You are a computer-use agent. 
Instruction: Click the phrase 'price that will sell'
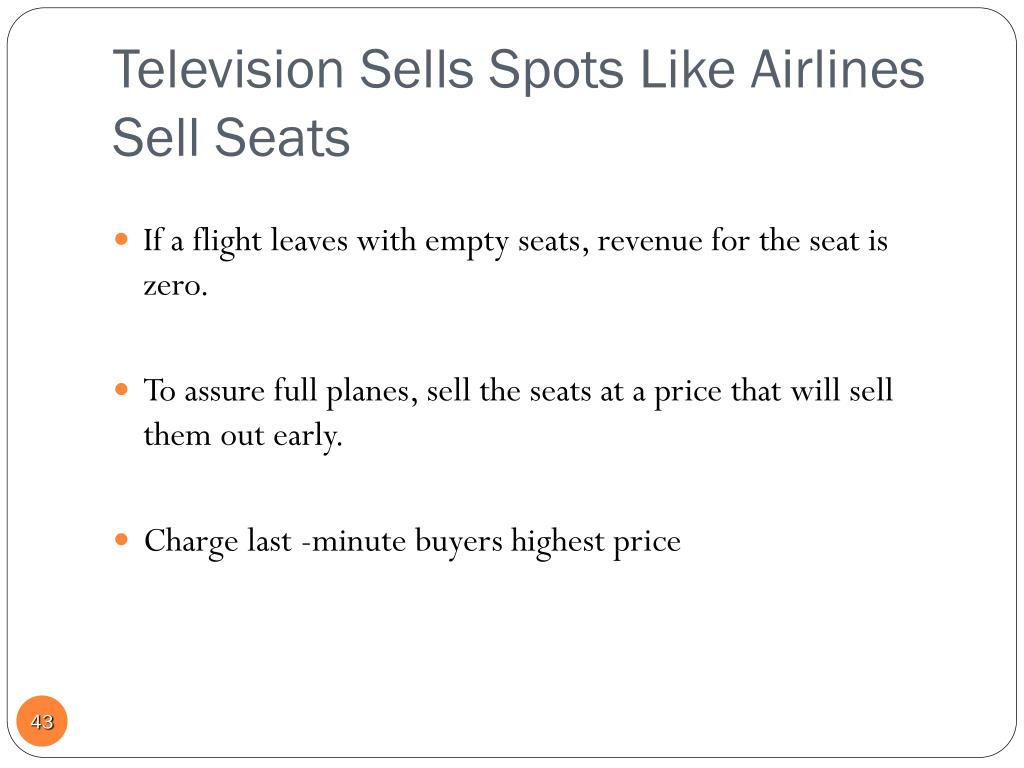(773, 392)
